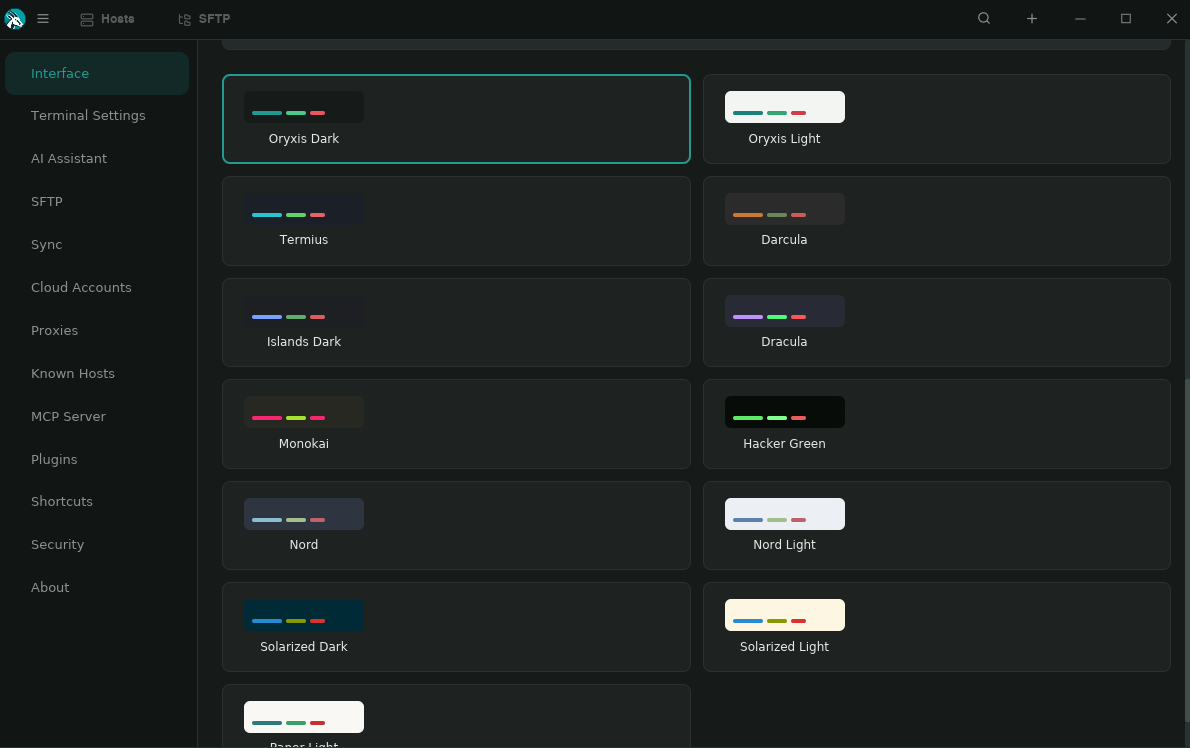Open Cloud Accounts settings
The height and width of the screenshot is (748, 1190).
(97, 288)
